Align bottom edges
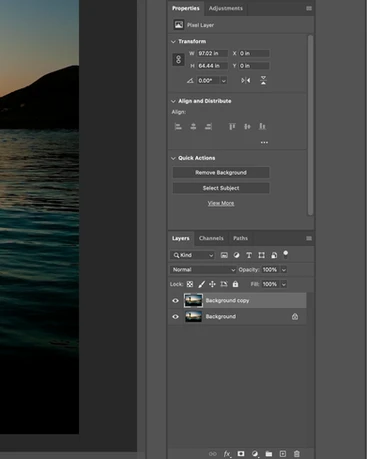The image size is (367, 459). (x=262, y=126)
